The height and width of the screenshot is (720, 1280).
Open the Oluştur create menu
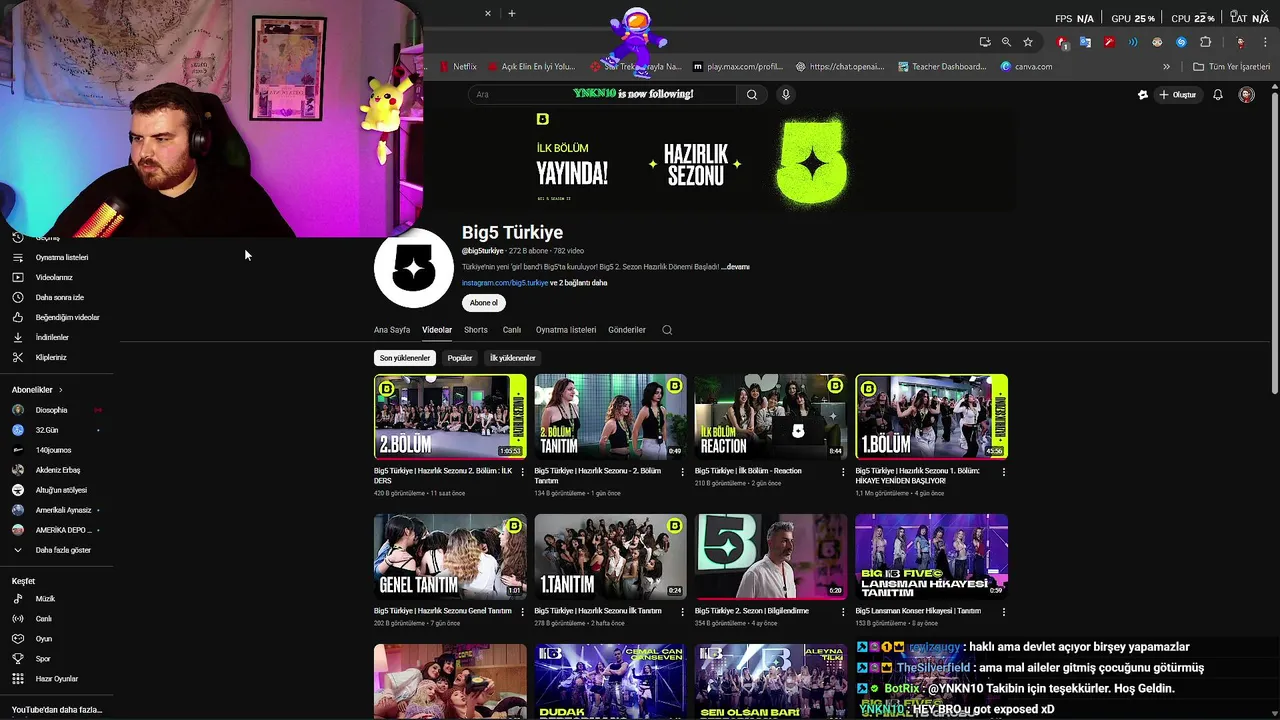1178,95
